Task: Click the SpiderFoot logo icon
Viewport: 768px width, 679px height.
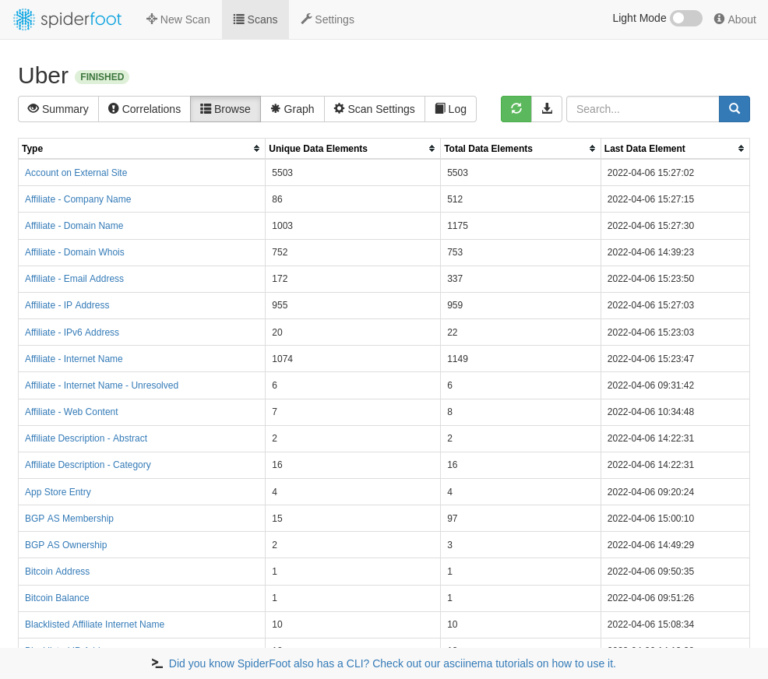Action: click(x=24, y=20)
